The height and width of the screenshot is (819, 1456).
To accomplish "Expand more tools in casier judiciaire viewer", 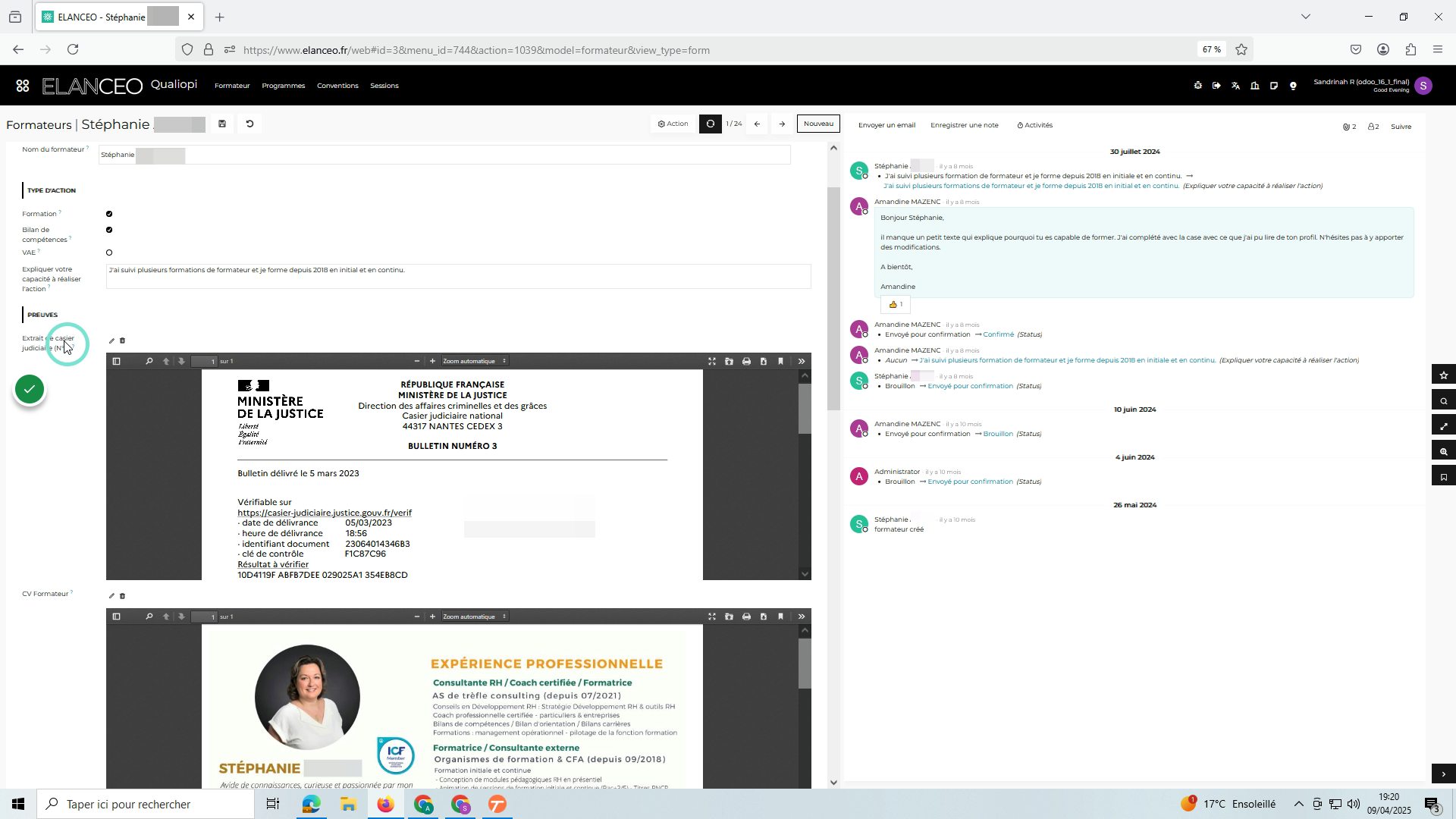I will tap(802, 362).
